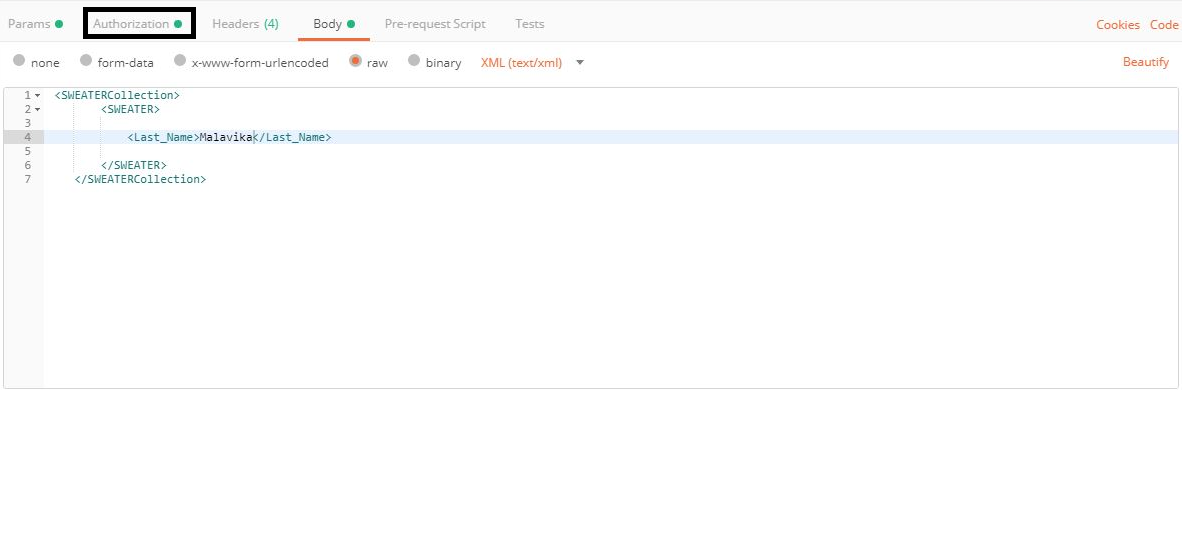Choose the binary radio option
Screen dimensions: 1183x540
414,61
